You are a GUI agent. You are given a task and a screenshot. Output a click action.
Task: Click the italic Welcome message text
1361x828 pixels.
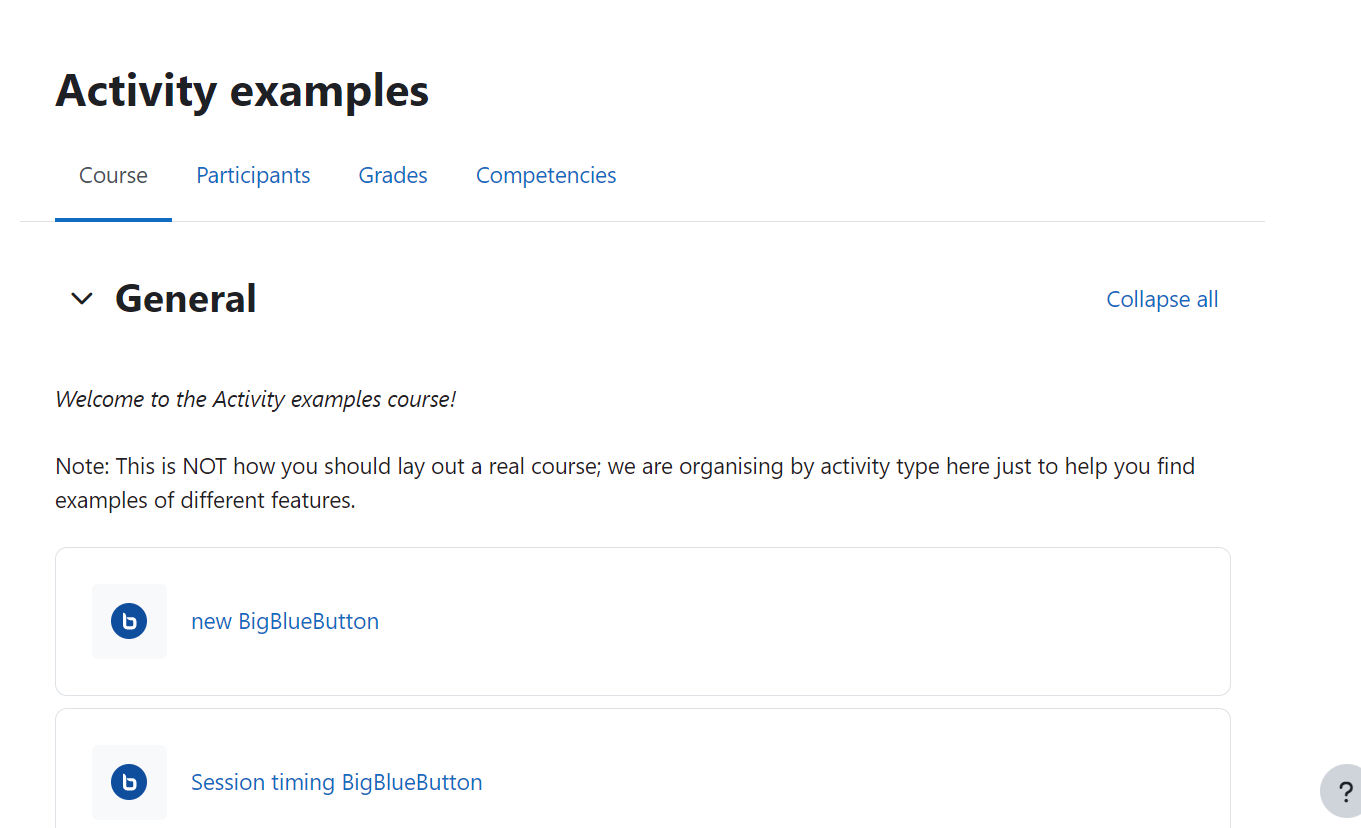point(255,399)
